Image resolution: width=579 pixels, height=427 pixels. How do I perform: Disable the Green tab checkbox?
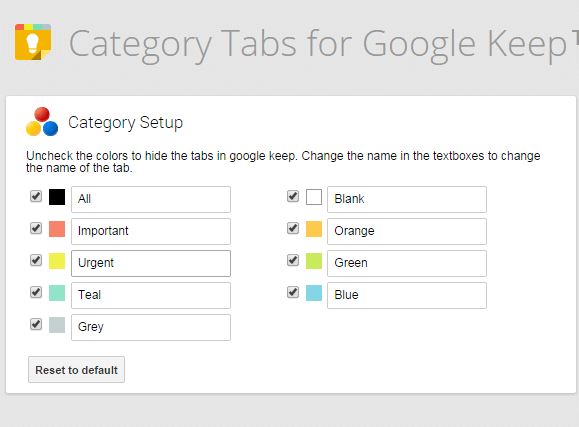coord(293,260)
